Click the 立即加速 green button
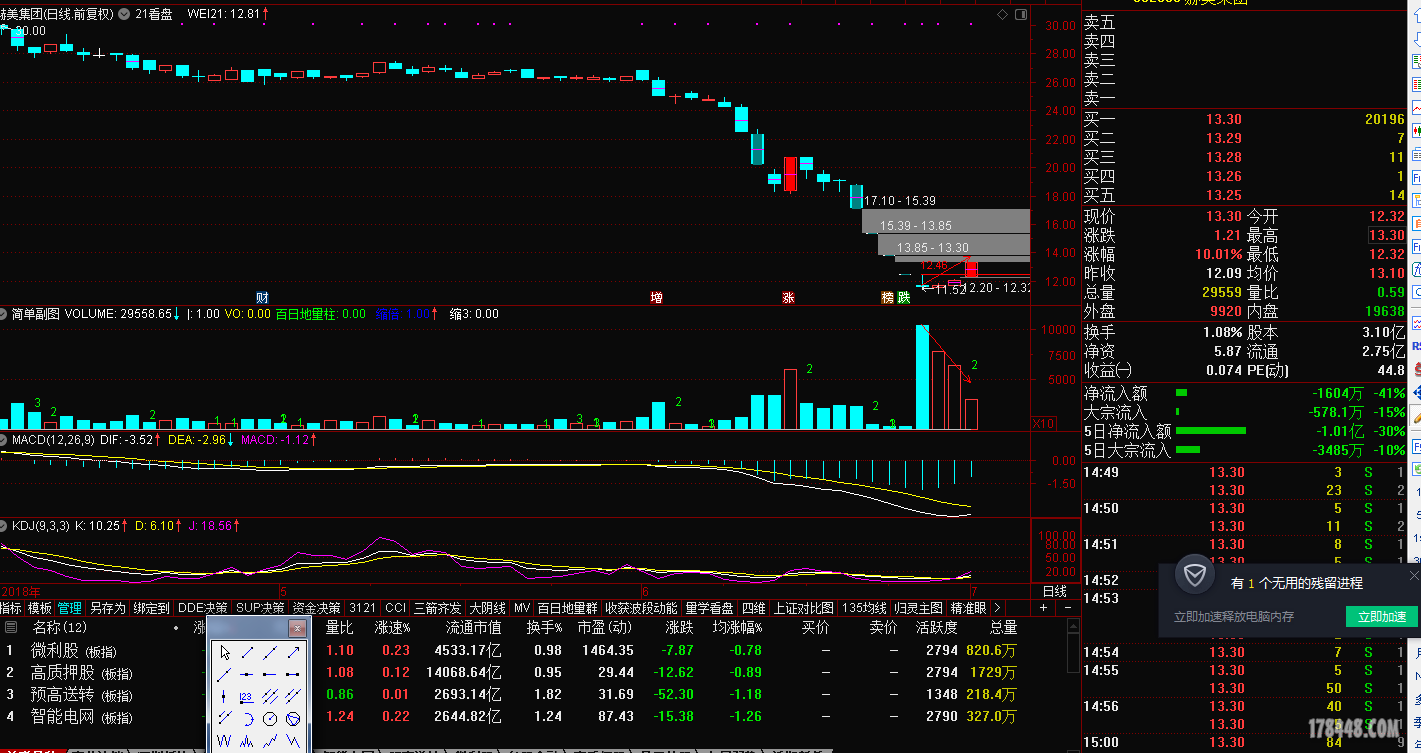The height and width of the screenshot is (753, 1421). 1382,616
